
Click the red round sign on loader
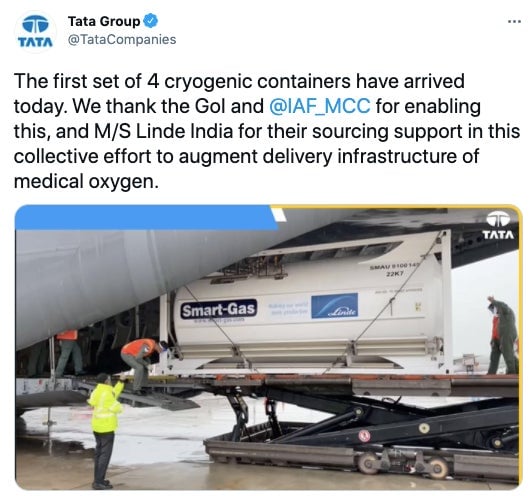pyautogui.click(x=364, y=435)
